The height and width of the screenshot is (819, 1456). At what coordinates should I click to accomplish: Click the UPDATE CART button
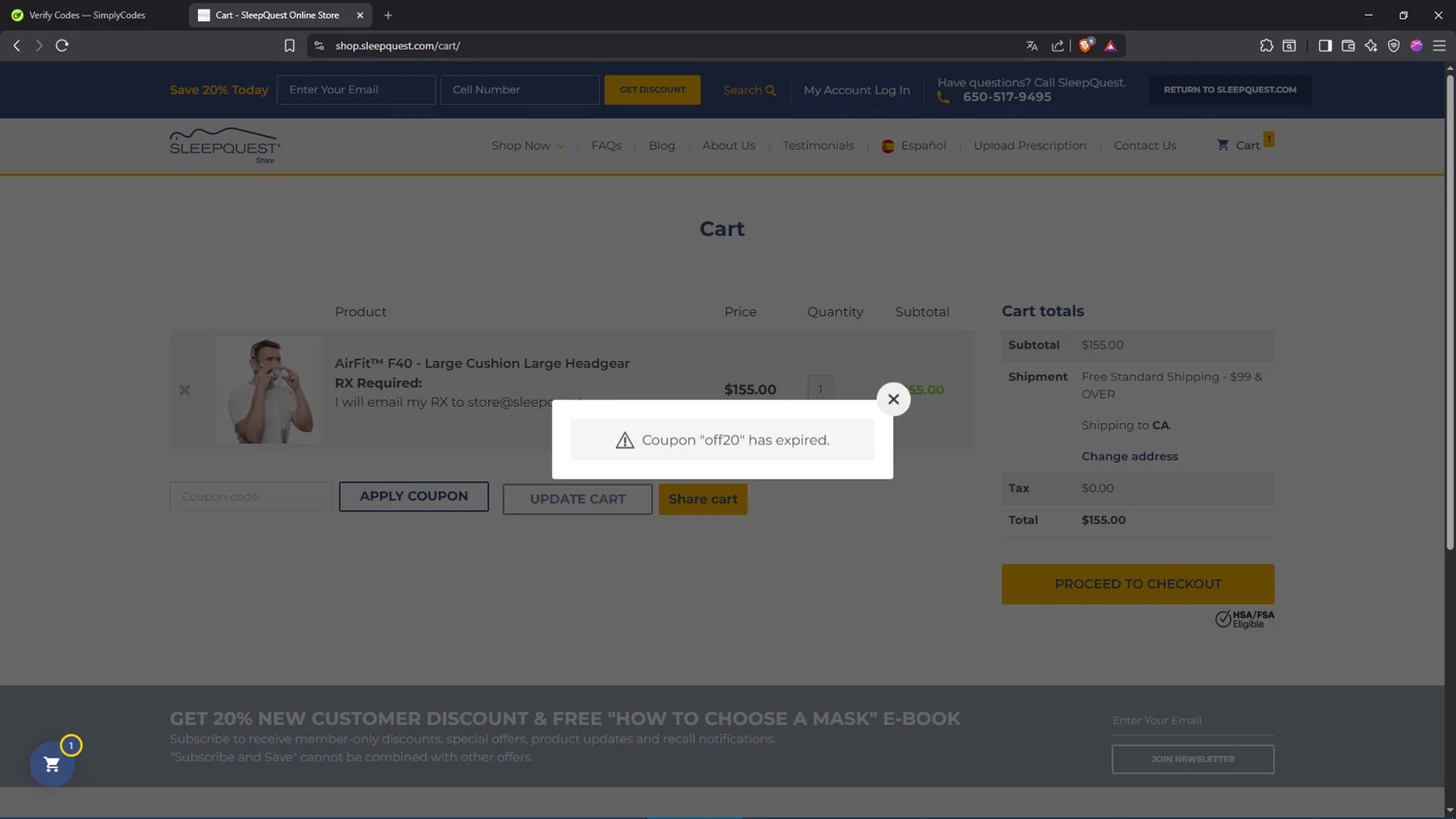click(x=578, y=499)
